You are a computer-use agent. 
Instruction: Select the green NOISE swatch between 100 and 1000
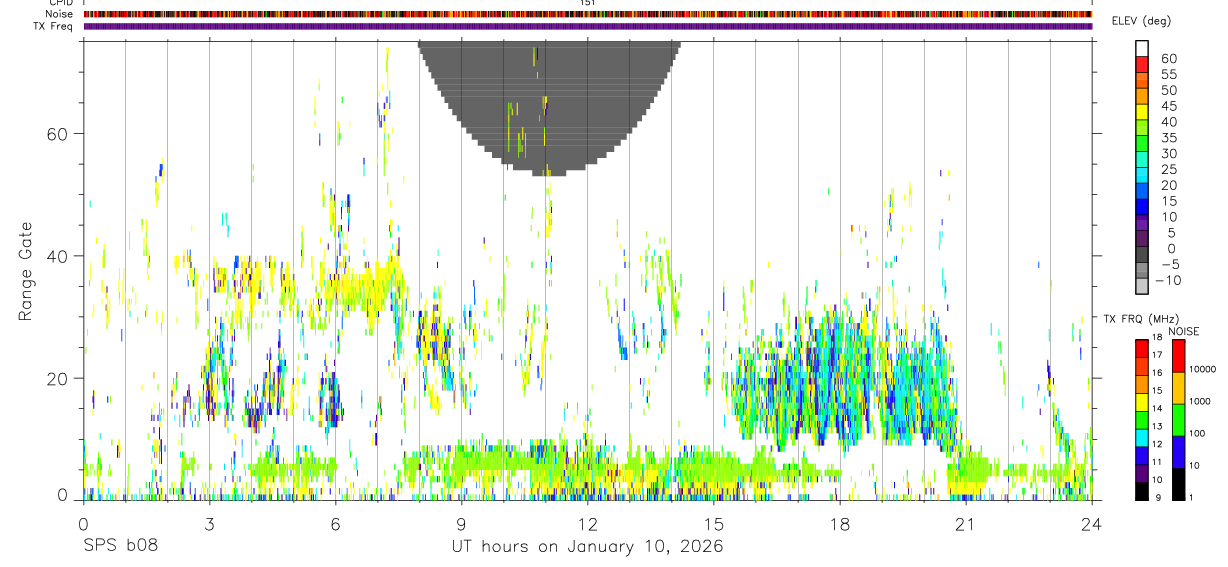point(1178,420)
